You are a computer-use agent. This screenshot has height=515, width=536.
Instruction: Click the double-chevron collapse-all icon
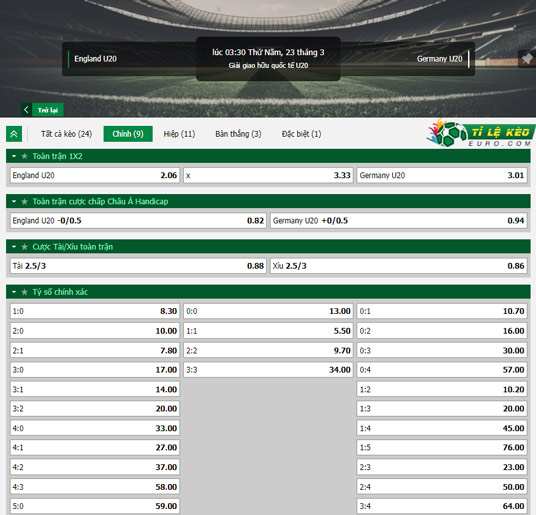click(14, 134)
